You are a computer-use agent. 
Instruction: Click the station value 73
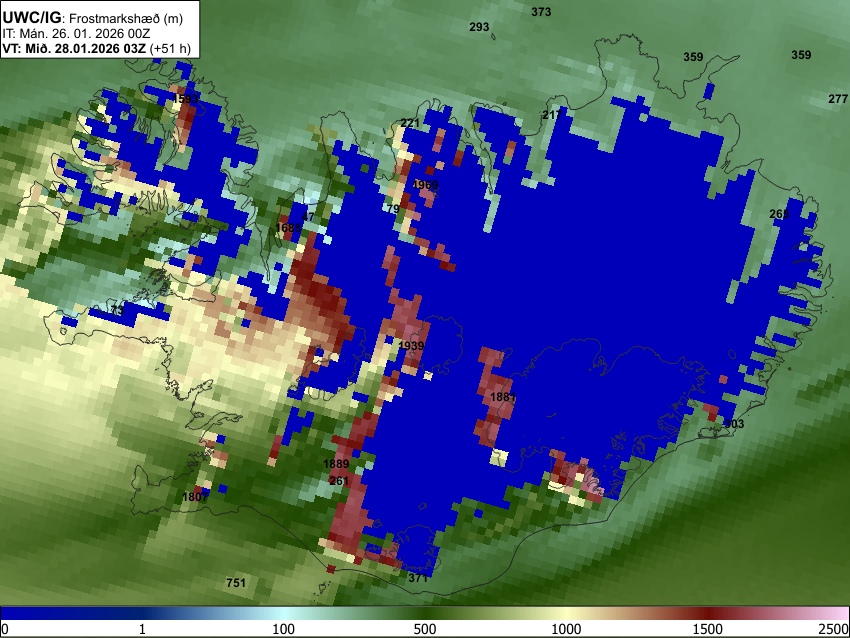click(117, 311)
